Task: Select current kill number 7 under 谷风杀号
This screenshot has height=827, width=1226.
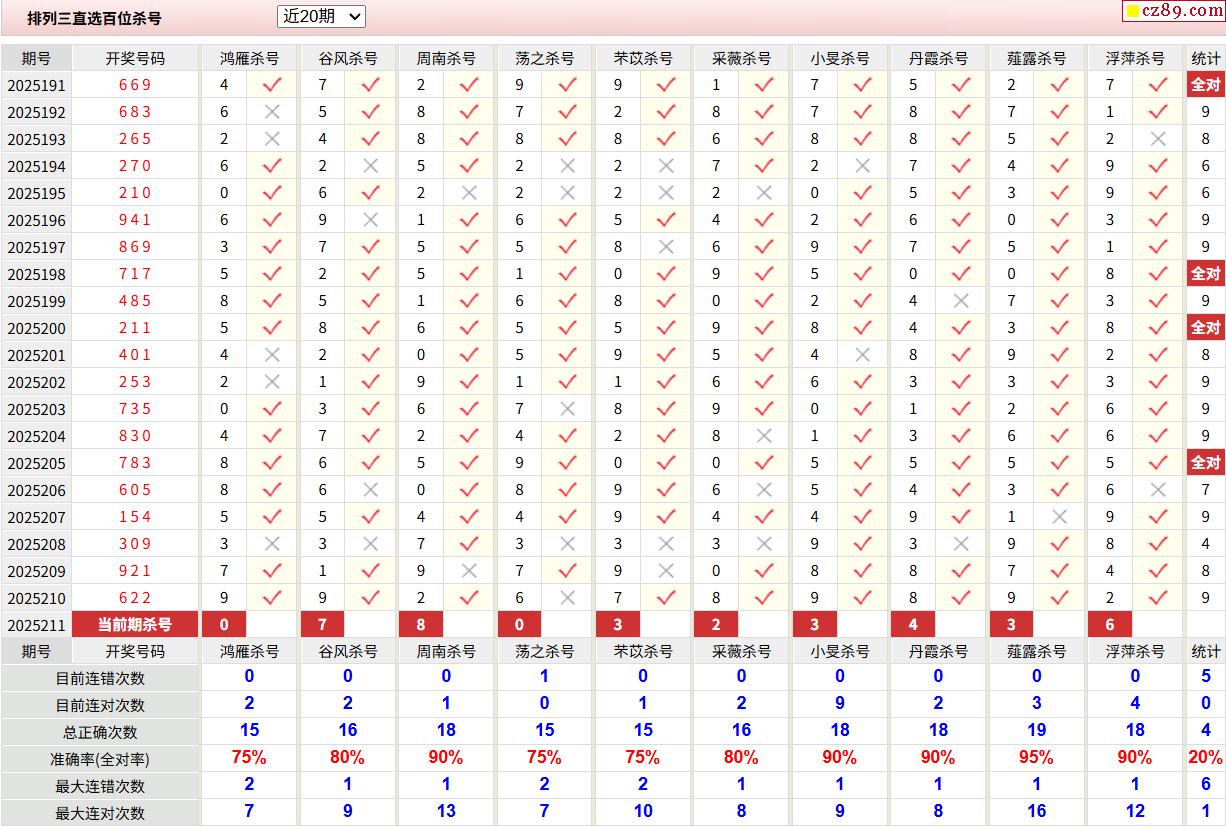Action: [323, 624]
